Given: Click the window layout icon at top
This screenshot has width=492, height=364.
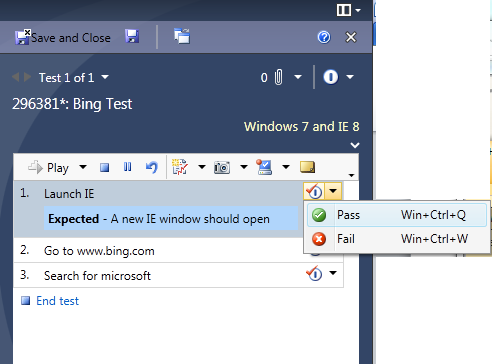Looking at the screenshot, I should (x=344, y=10).
